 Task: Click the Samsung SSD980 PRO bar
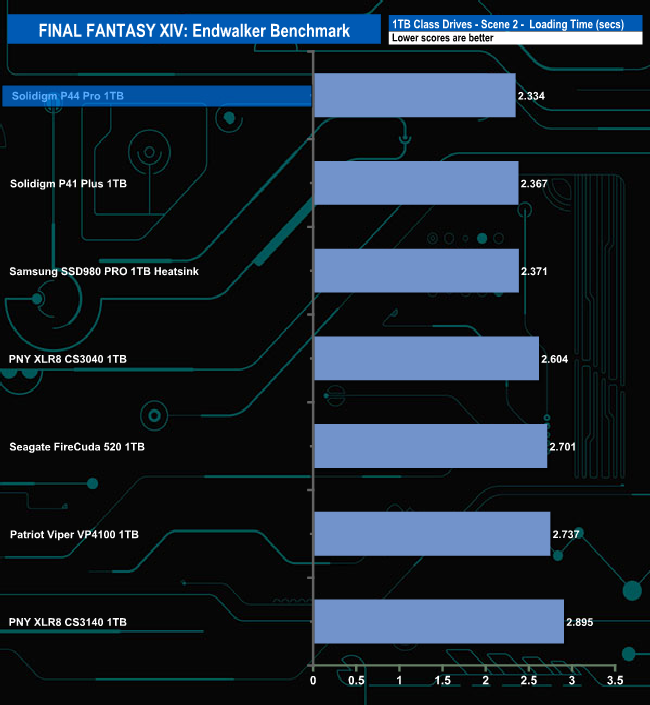coord(417,271)
